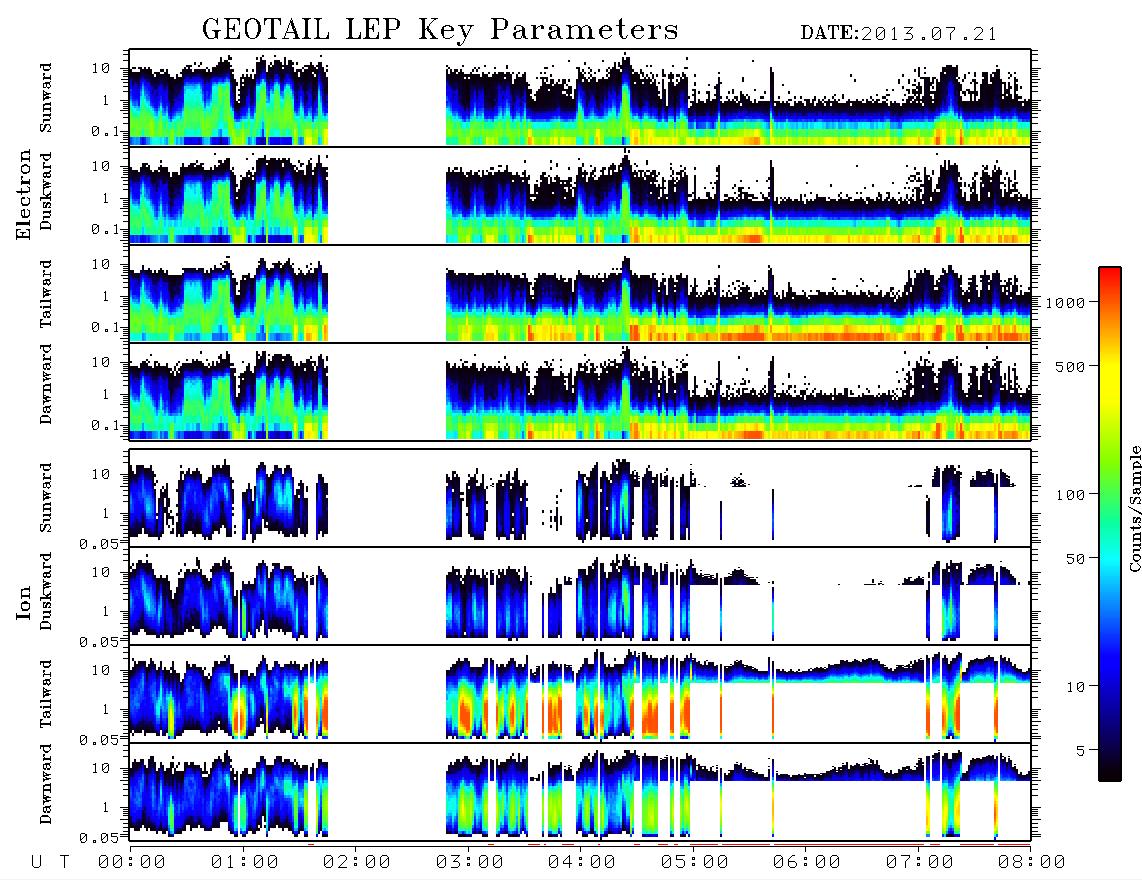Viewport: 1142px width, 880px height.
Task: Click the U T axis label
Action: pos(50,862)
